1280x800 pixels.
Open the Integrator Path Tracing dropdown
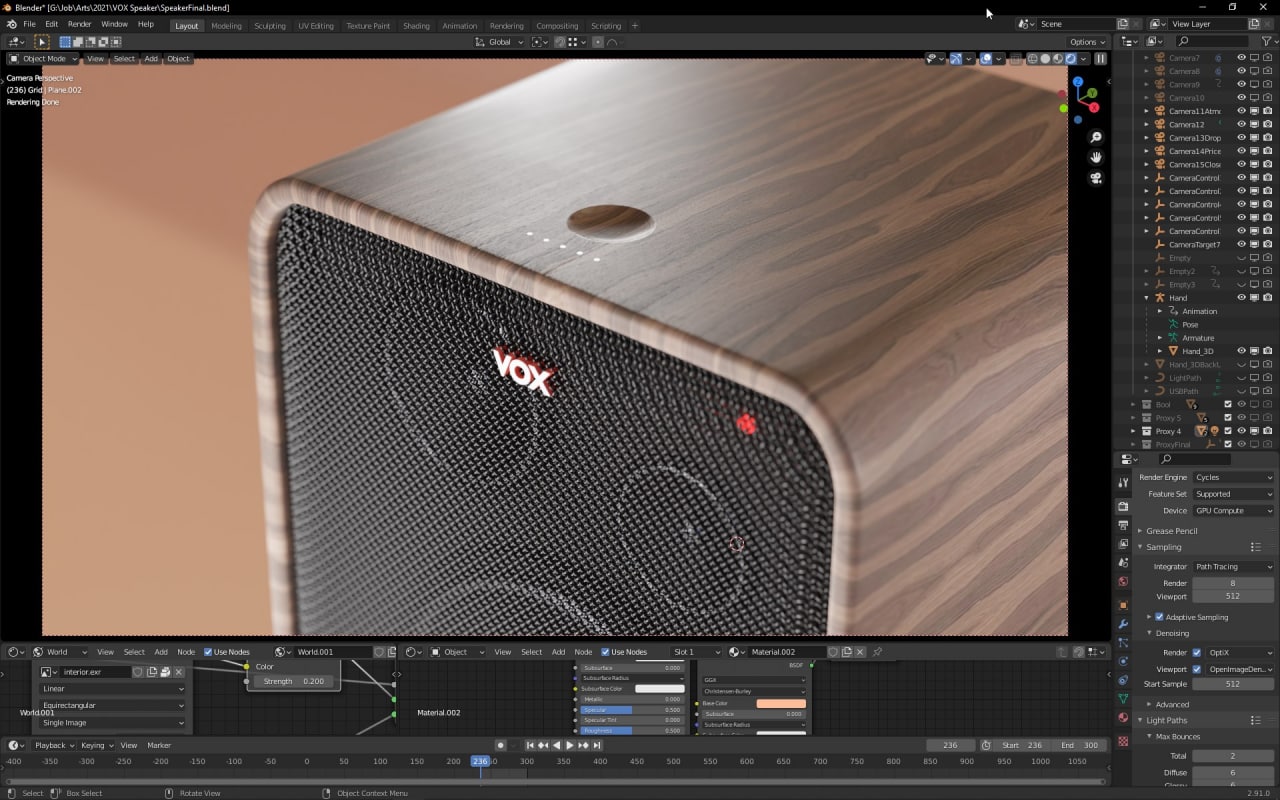1233,567
